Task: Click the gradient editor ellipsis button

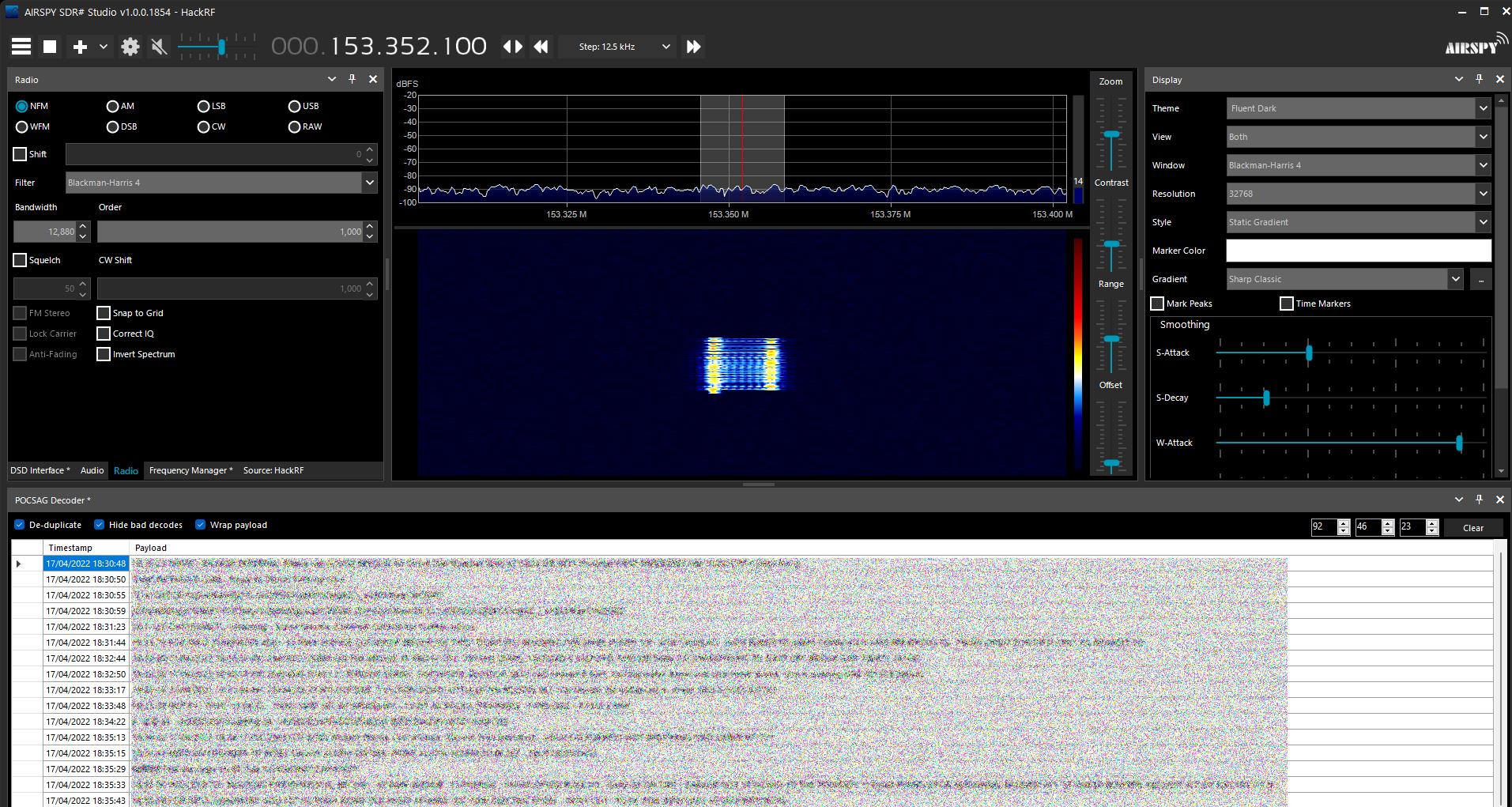Action: point(1480,279)
